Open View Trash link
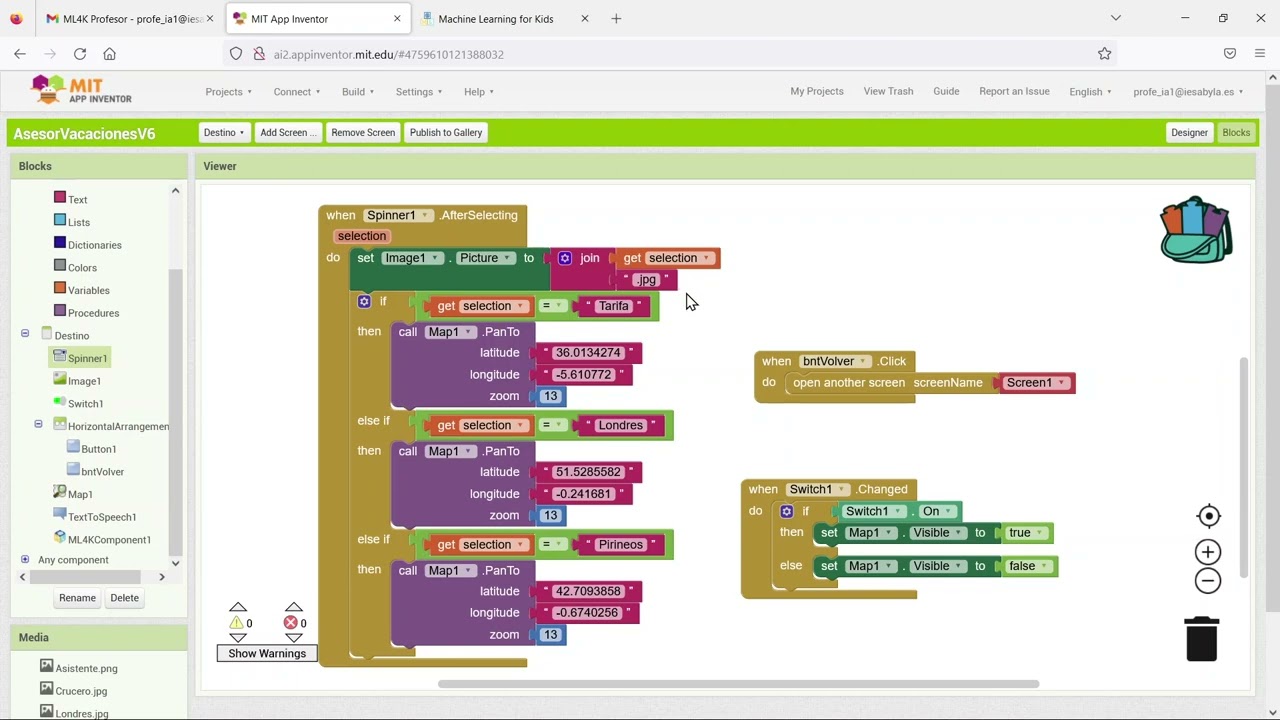Screen dimensions: 1280x720 click(888, 91)
